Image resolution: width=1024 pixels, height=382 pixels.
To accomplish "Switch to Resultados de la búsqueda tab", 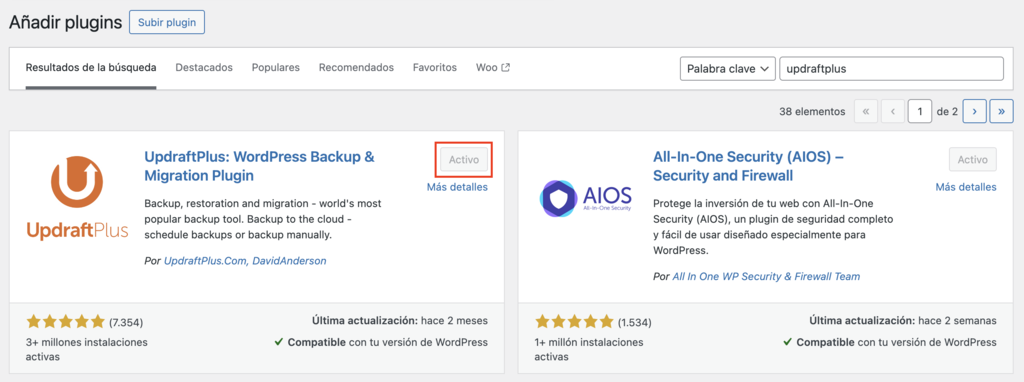I will click(x=91, y=67).
